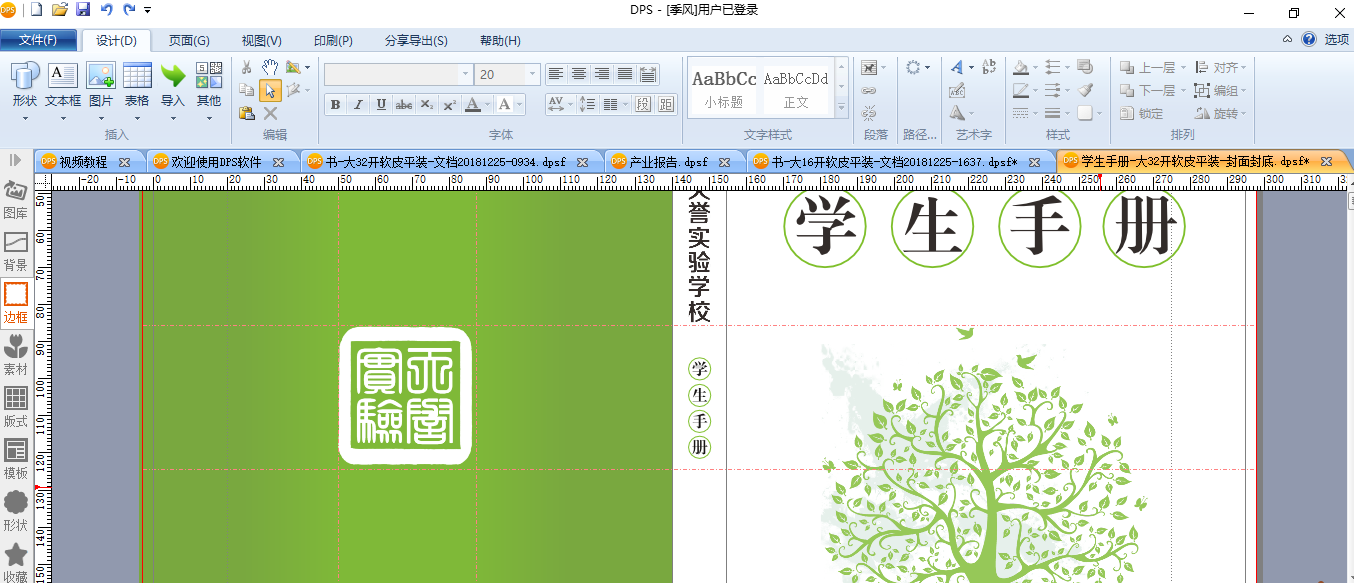Toggle underline formatting
The image size is (1354, 583).
point(381,104)
